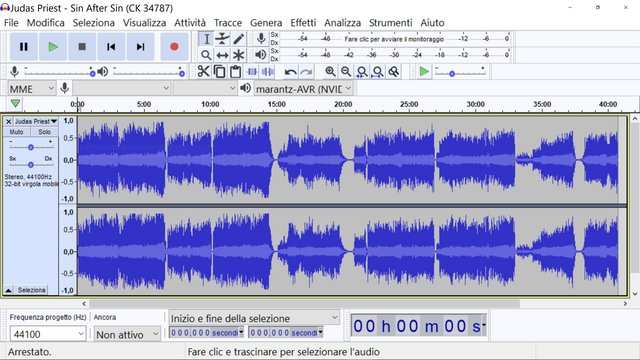The image size is (640, 360).
Task: Click the Seleziona track button
Action: 31,290
